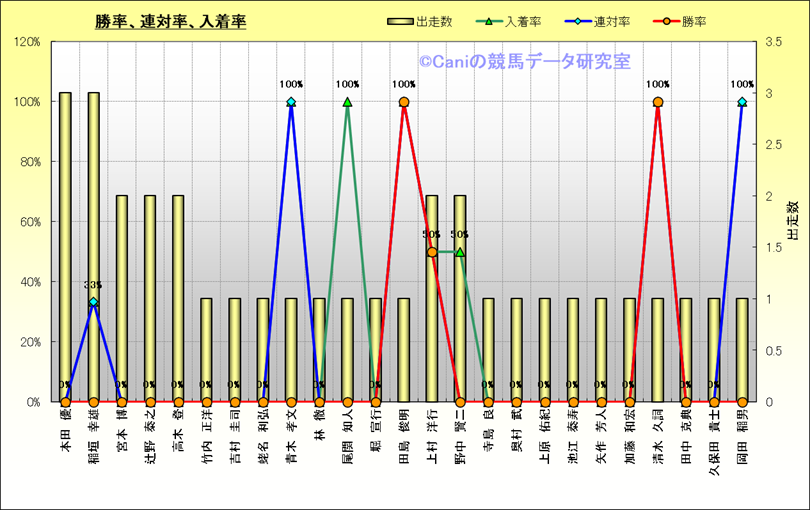Click the 3.5 label on right axis
This screenshot has height=510, width=810.
(x=771, y=42)
